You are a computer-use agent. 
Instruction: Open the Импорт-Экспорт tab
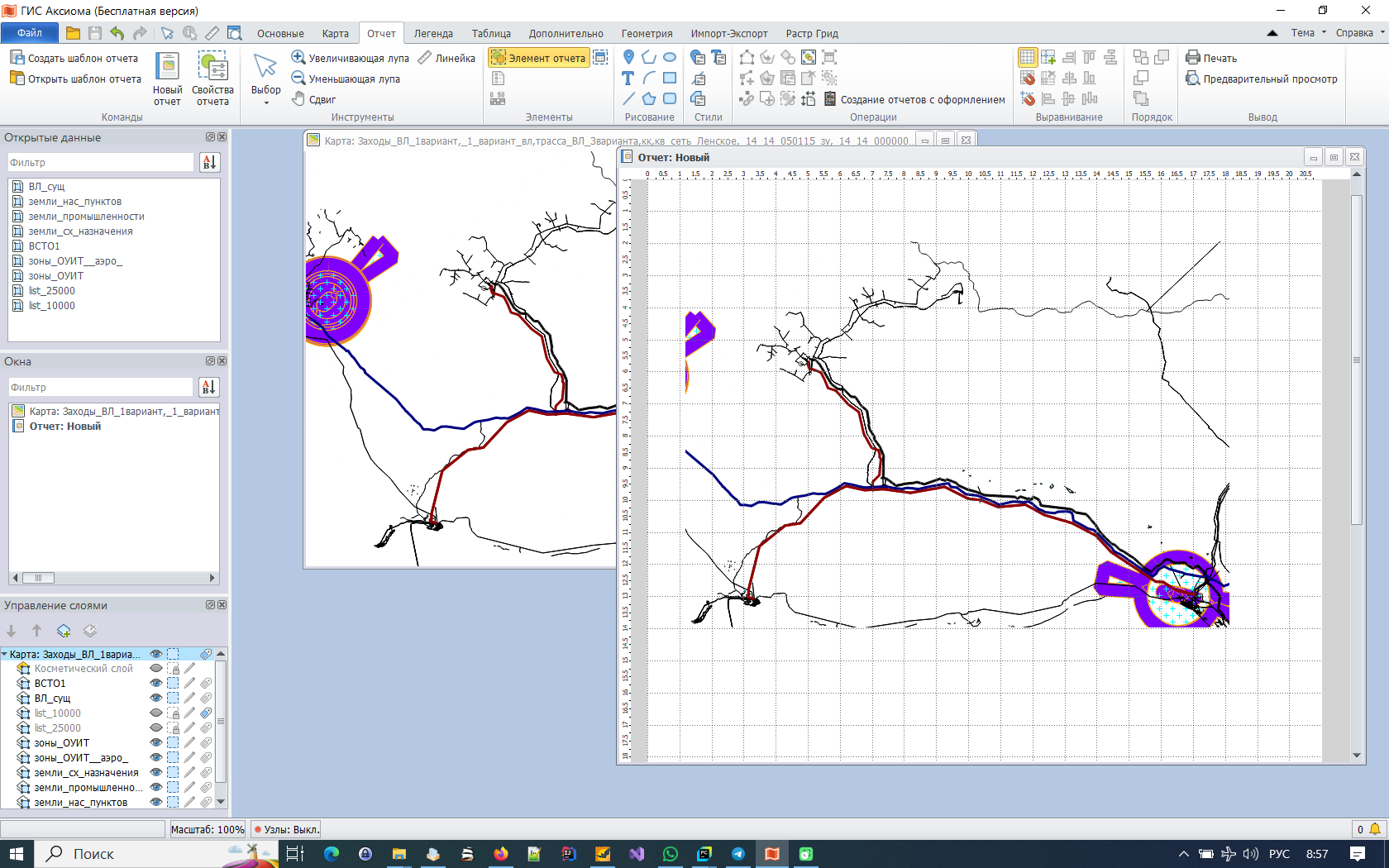tap(729, 33)
